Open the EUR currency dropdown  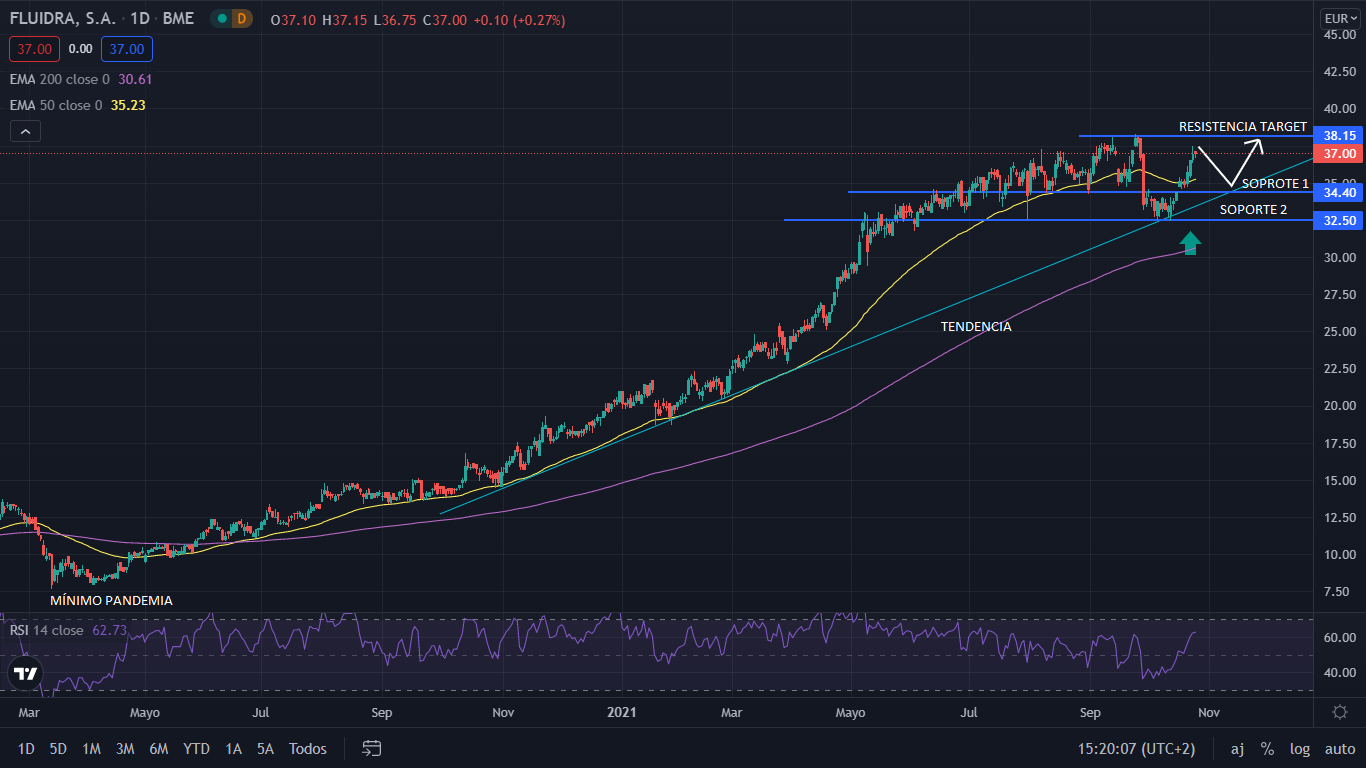pos(1339,18)
